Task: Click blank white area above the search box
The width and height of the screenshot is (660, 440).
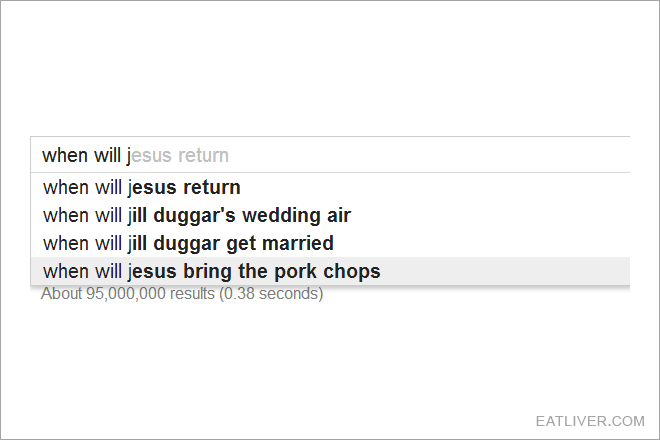Action: pyautogui.click(x=330, y=67)
